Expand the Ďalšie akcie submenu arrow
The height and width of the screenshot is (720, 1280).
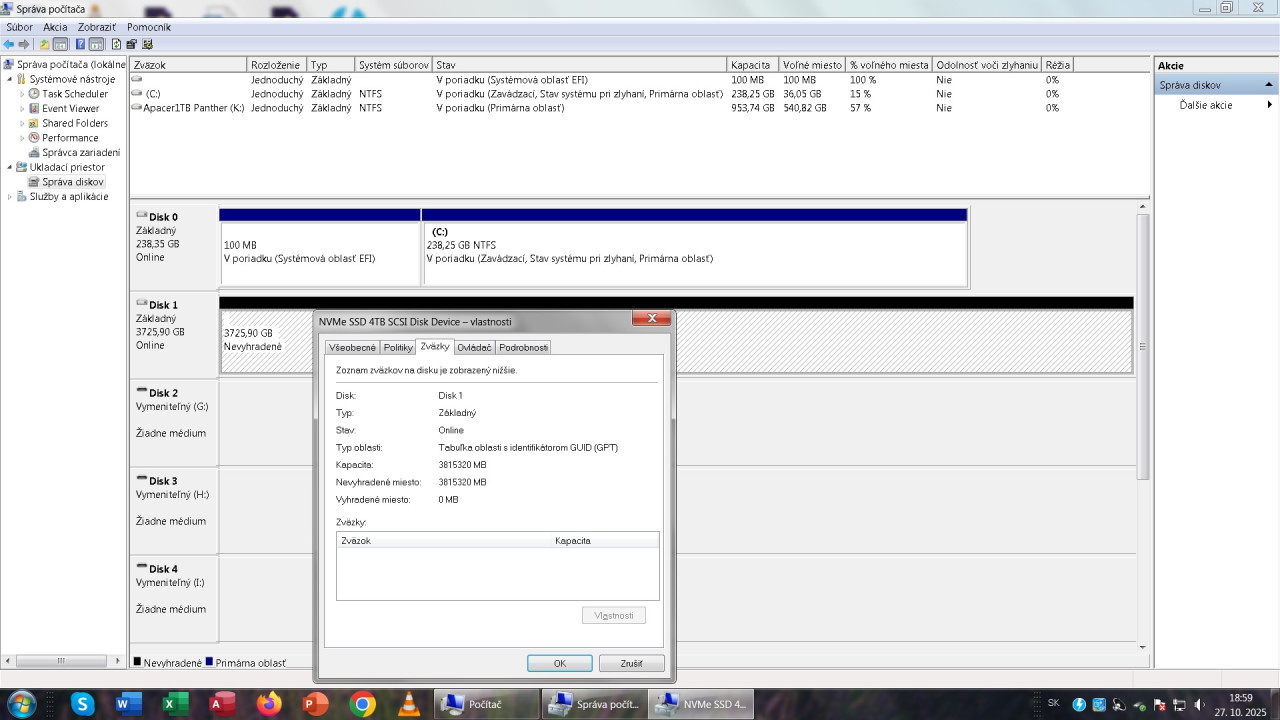[x=1269, y=105]
